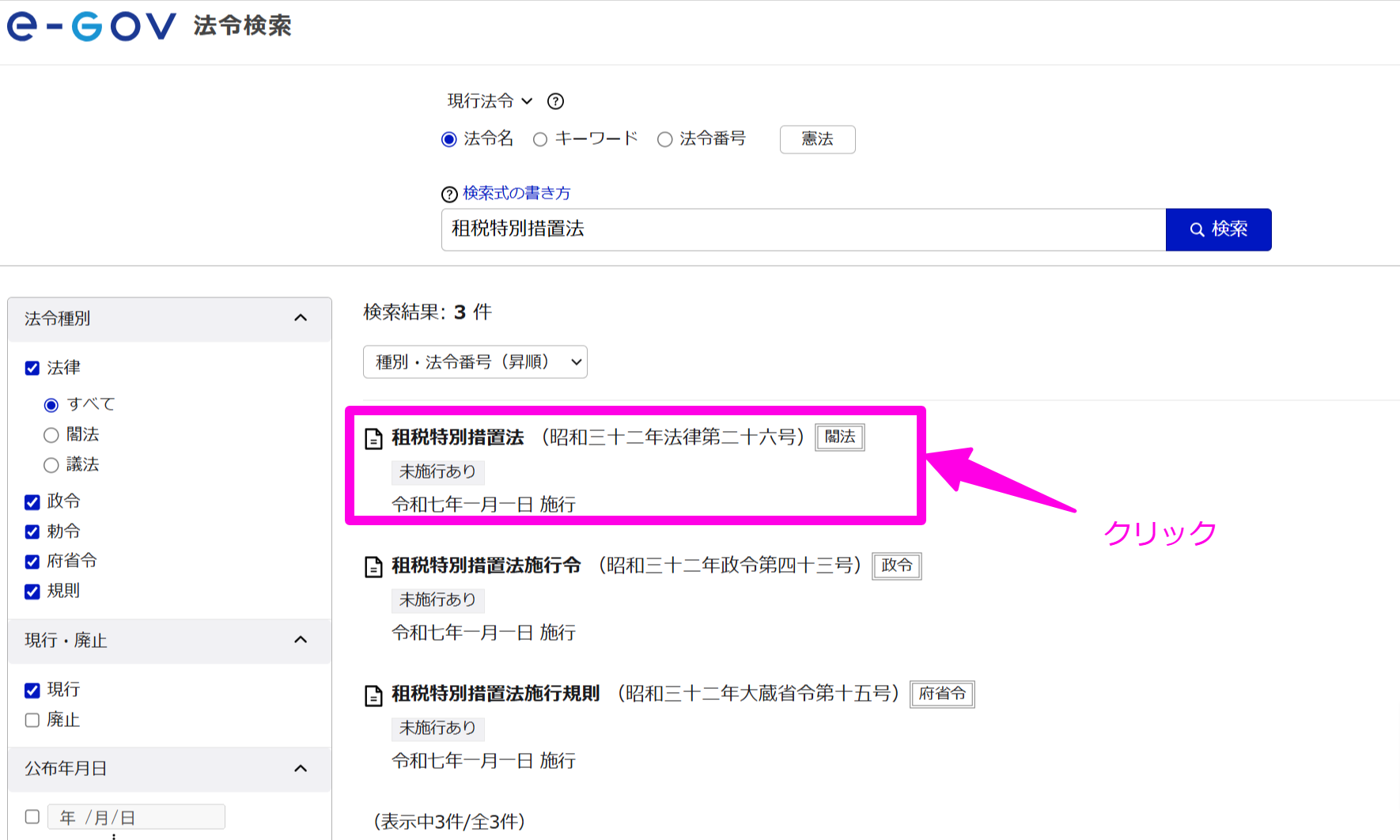Click the 政令 tag on 租税特別措置法施行令
This screenshot has height=840, width=1400.
point(897,566)
